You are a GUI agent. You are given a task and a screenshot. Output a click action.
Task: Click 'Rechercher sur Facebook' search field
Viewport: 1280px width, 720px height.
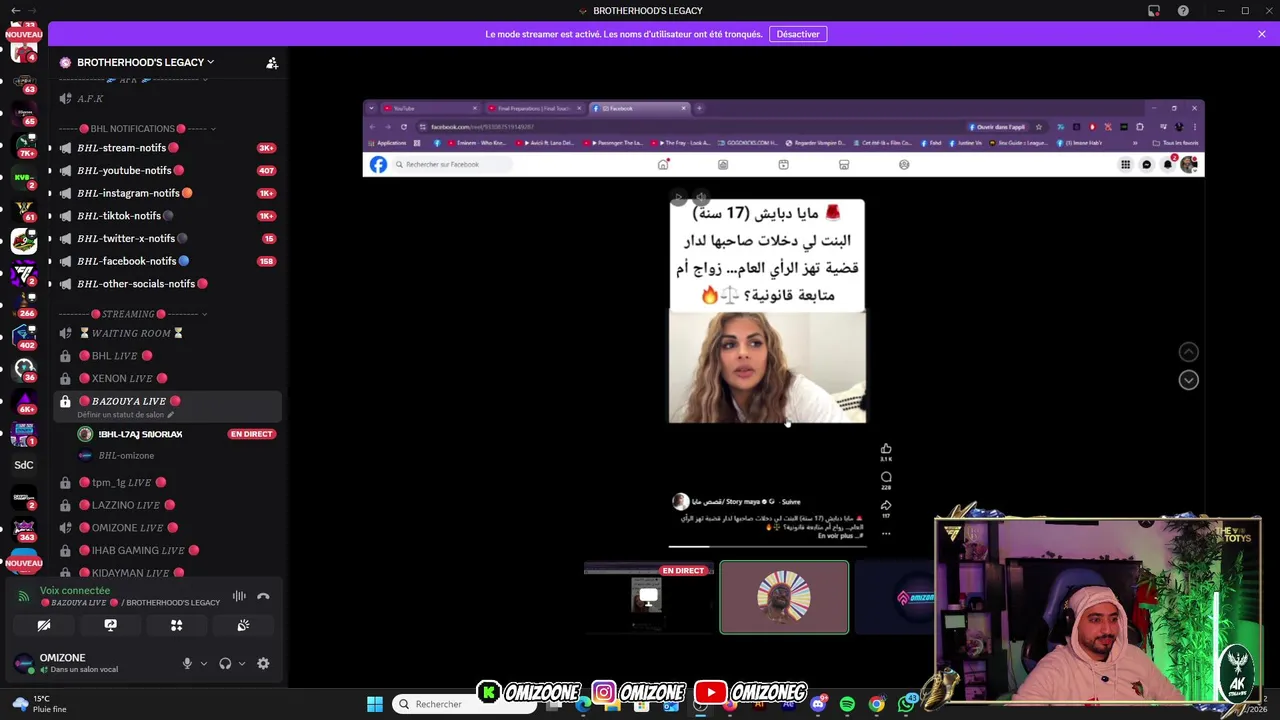click(x=452, y=165)
